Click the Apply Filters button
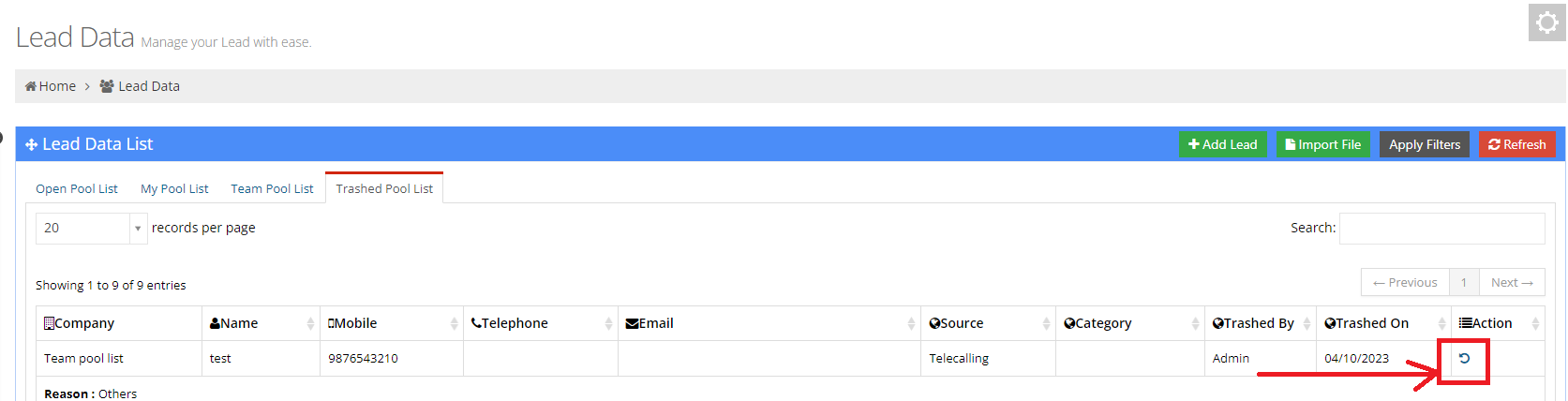This screenshot has width=1568, height=401. (x=1425, y=144)
